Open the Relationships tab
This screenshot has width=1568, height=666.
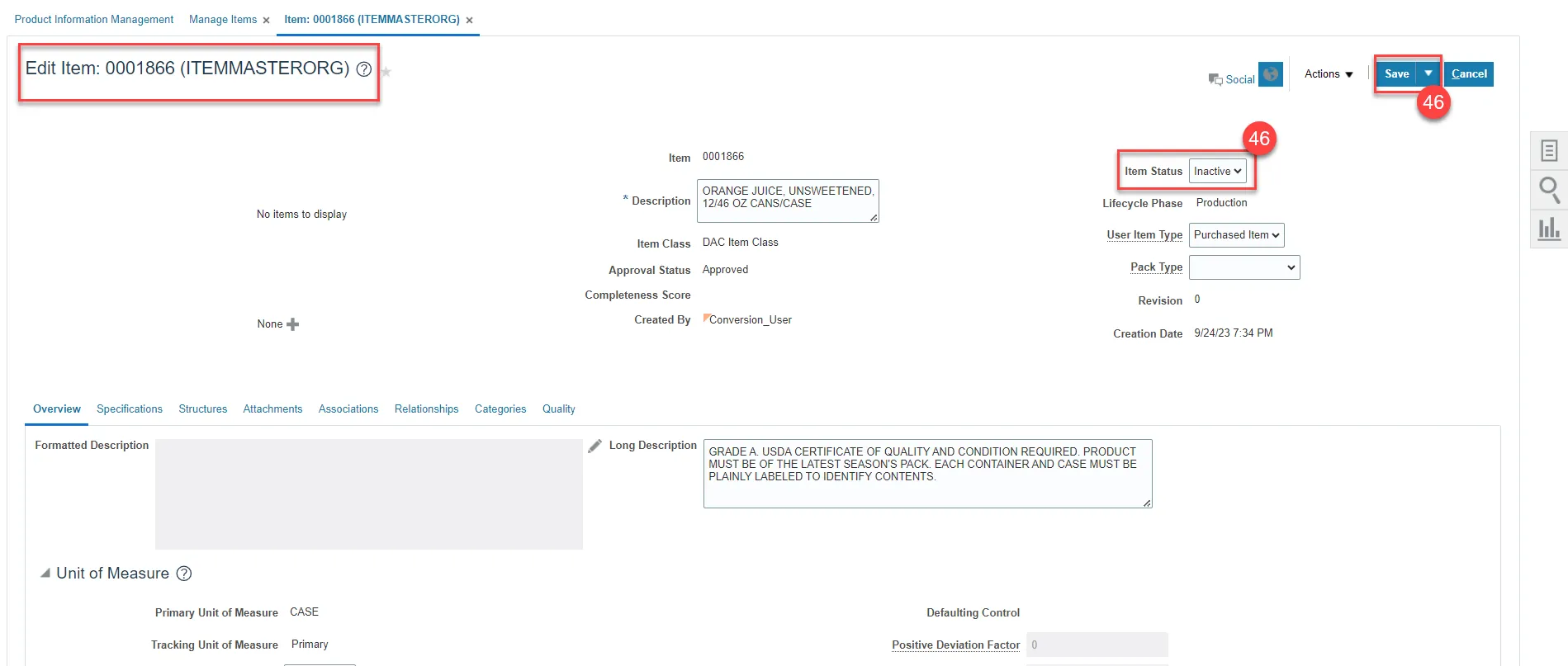click(x=426, y=409)
